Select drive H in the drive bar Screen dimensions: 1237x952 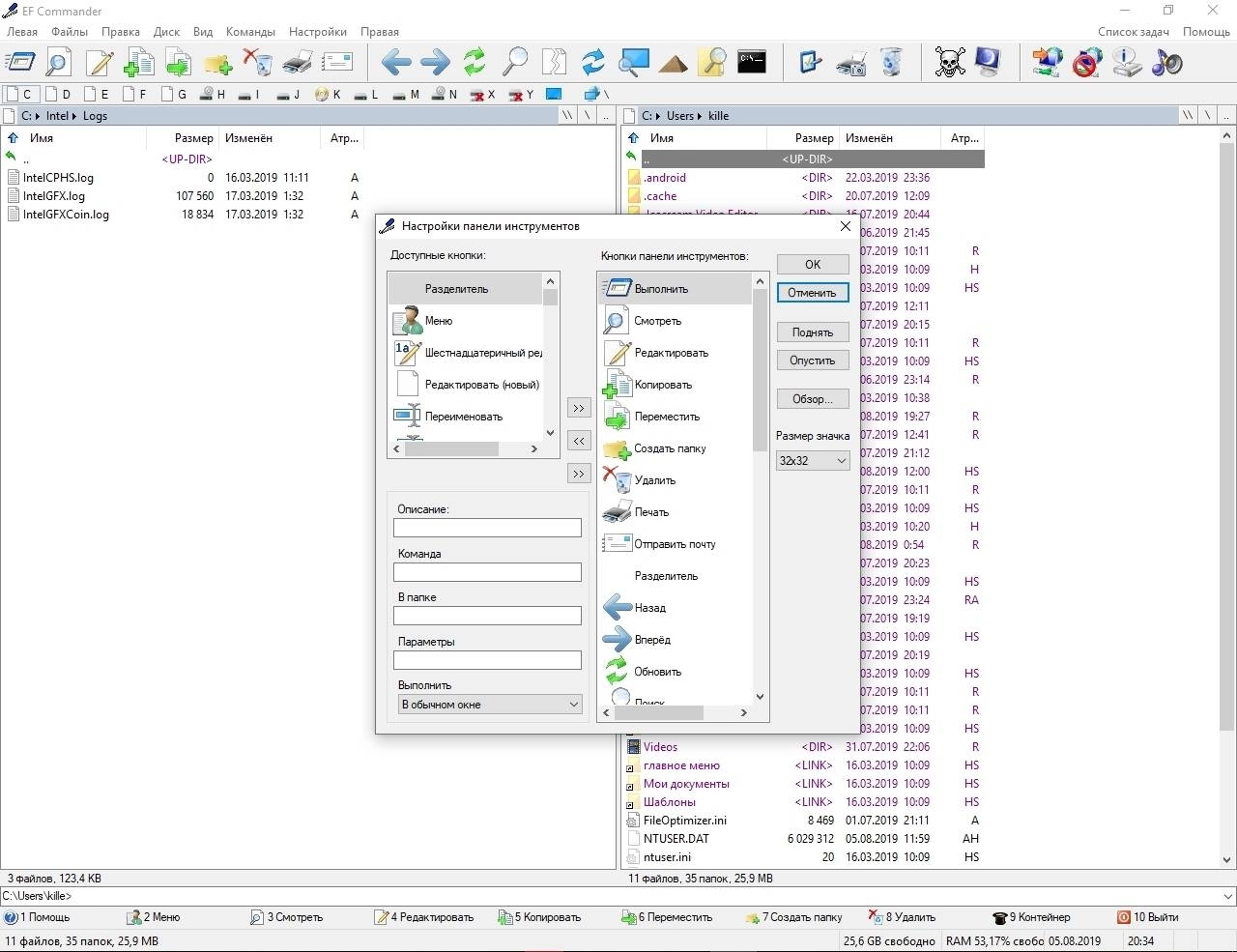(213, 94)
